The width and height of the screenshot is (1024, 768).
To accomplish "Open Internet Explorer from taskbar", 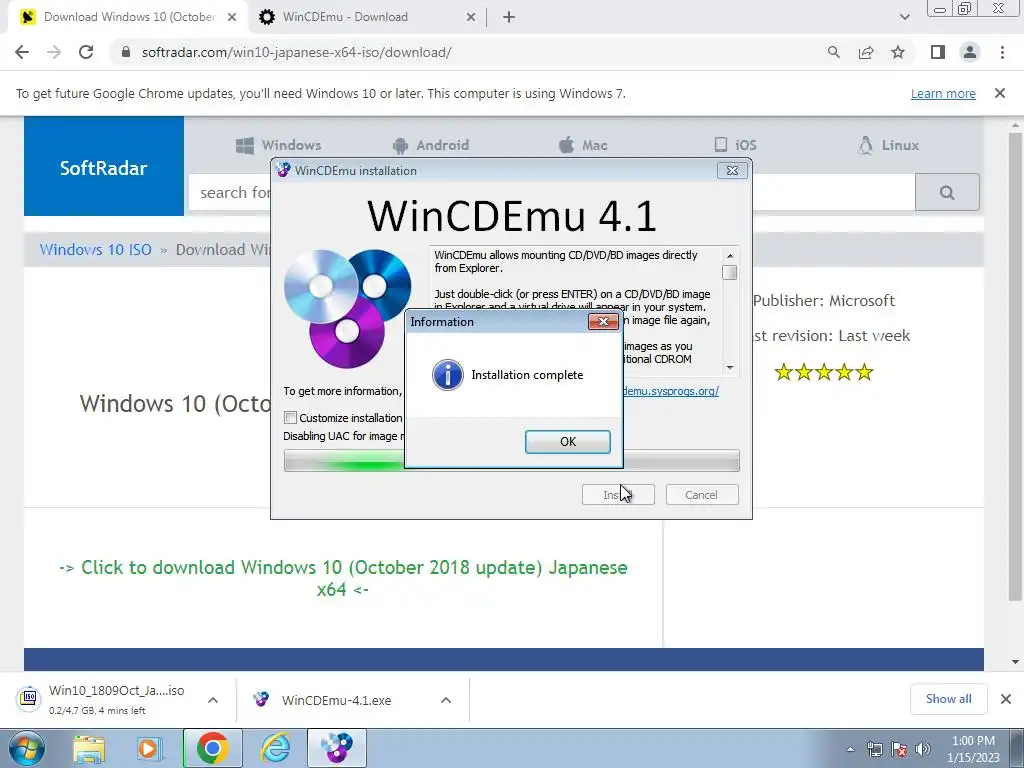I will pos(275,748).
